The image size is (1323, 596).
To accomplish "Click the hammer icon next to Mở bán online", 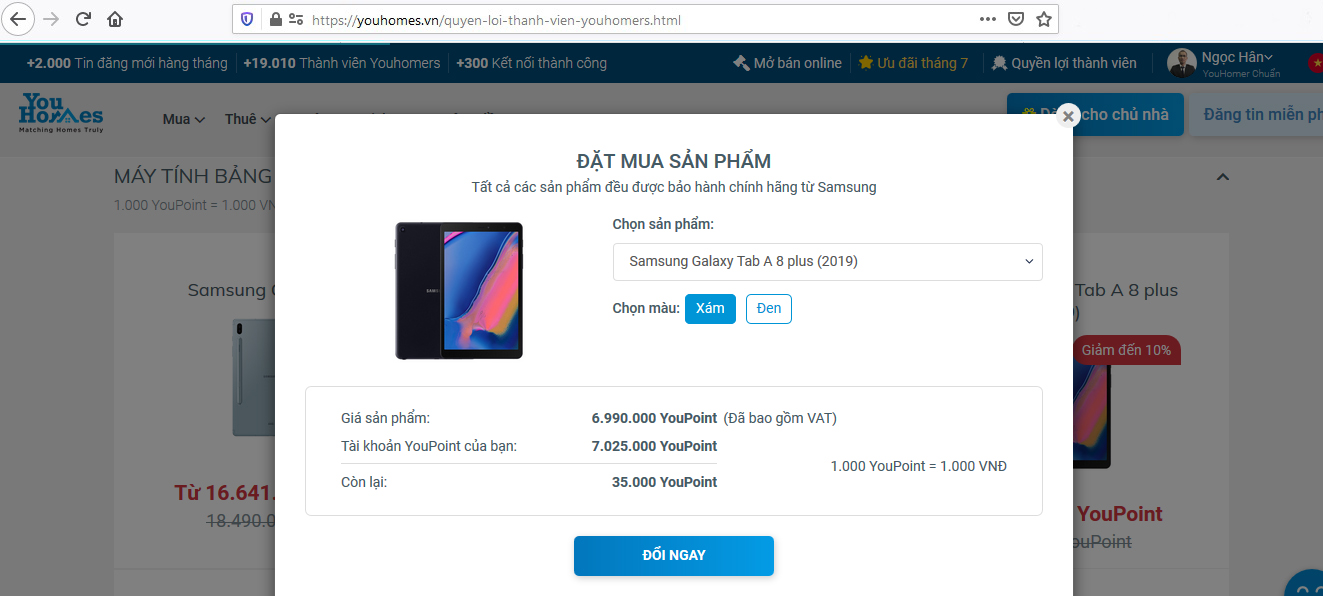I will point(741,62).
